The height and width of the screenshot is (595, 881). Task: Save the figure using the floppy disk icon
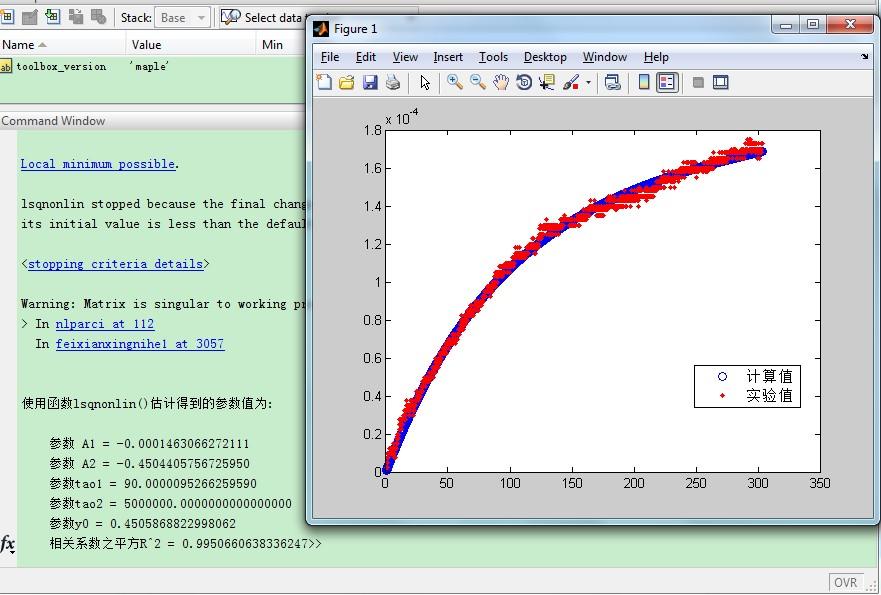coord(370,83)
